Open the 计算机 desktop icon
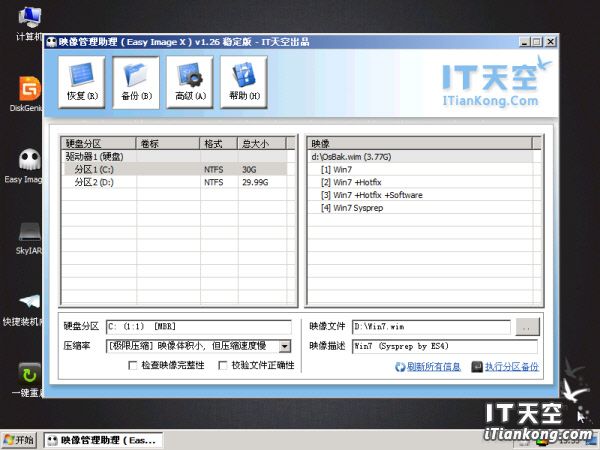Image resolution: width=600 pixels, height=450 pixels. click(x=29, y=23)
